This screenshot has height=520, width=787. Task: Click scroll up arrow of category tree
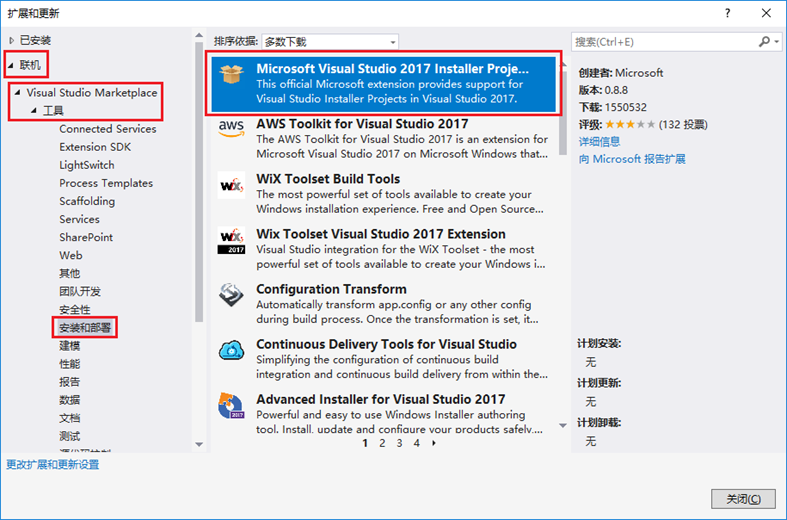(199, 36)
